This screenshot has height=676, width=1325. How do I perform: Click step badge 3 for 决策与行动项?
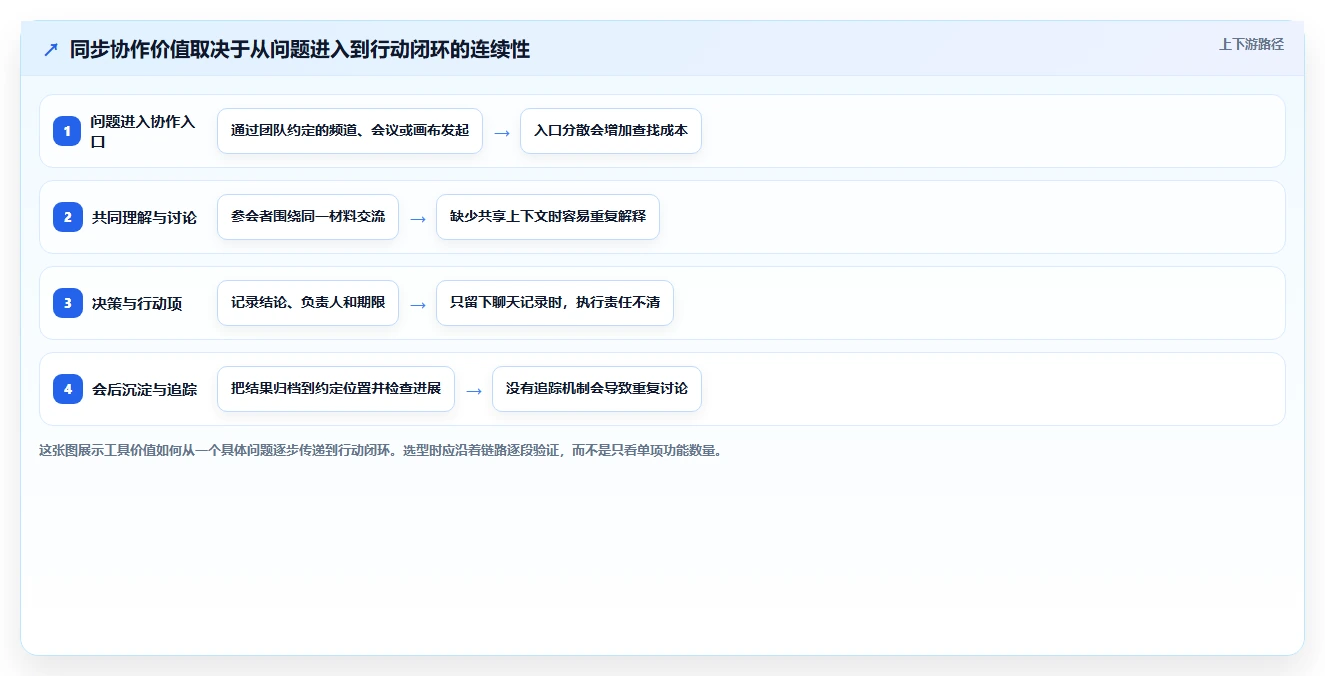67,303
